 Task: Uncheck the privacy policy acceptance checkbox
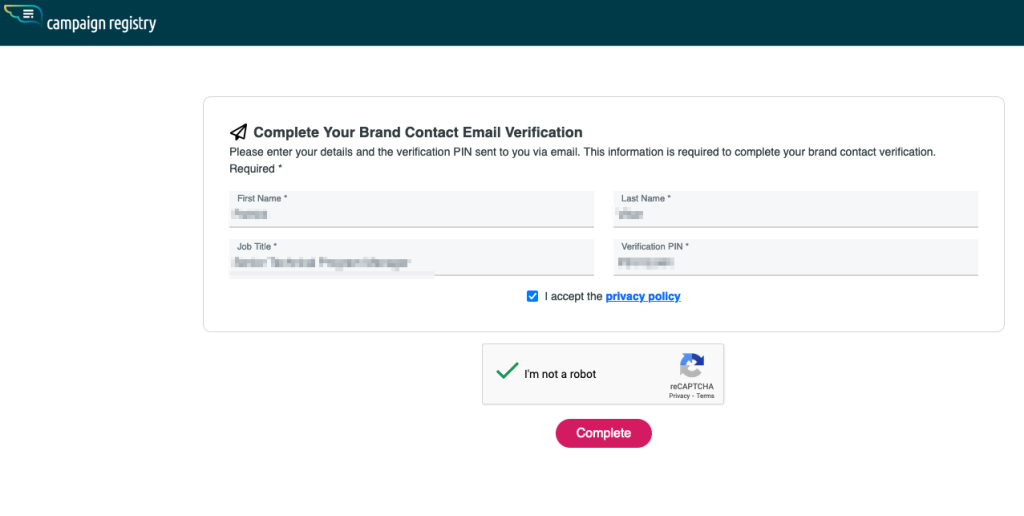pos(532,296)
